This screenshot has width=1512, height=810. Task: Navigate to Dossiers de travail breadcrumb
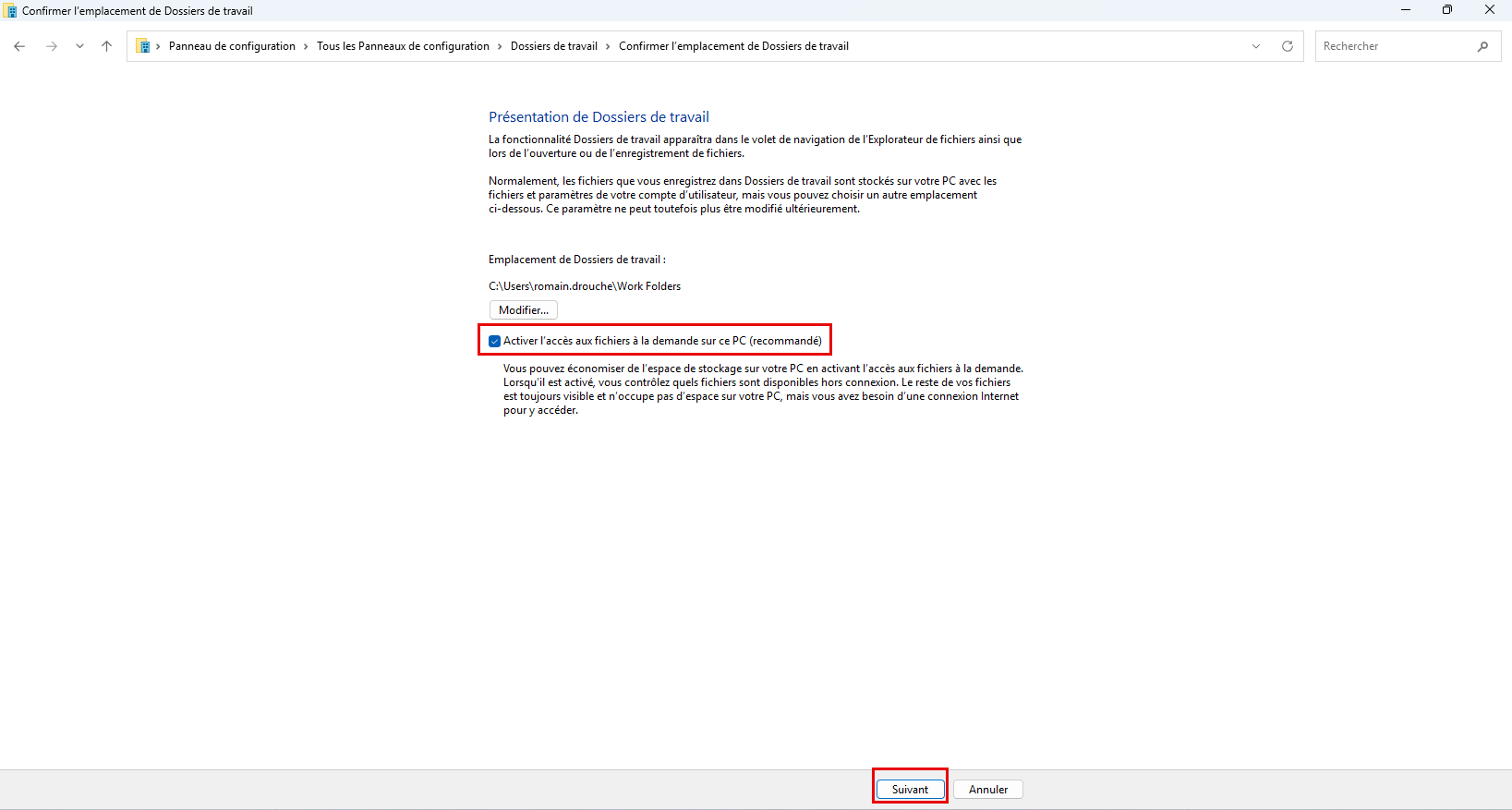click(553, 46)
